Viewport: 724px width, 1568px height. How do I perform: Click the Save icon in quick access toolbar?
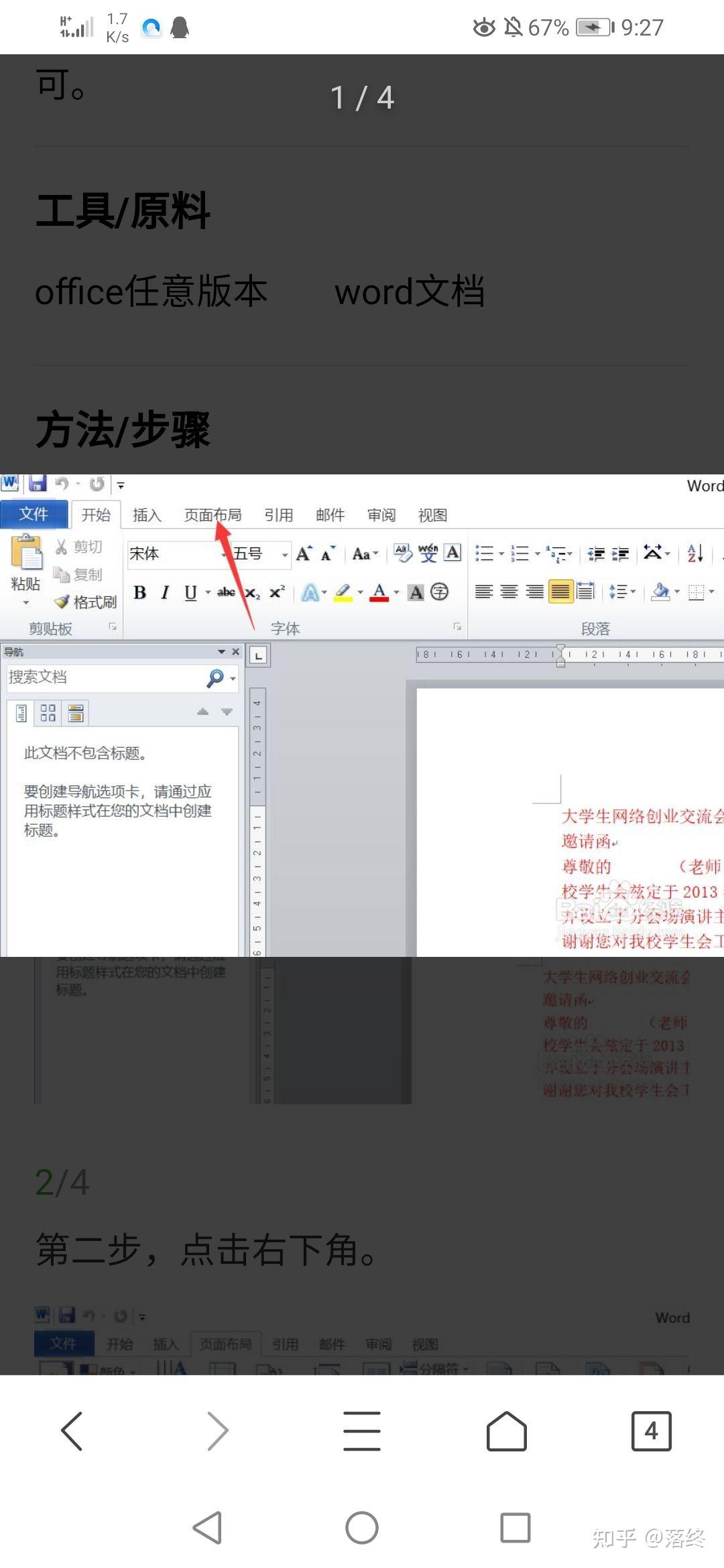click(38, 484)
